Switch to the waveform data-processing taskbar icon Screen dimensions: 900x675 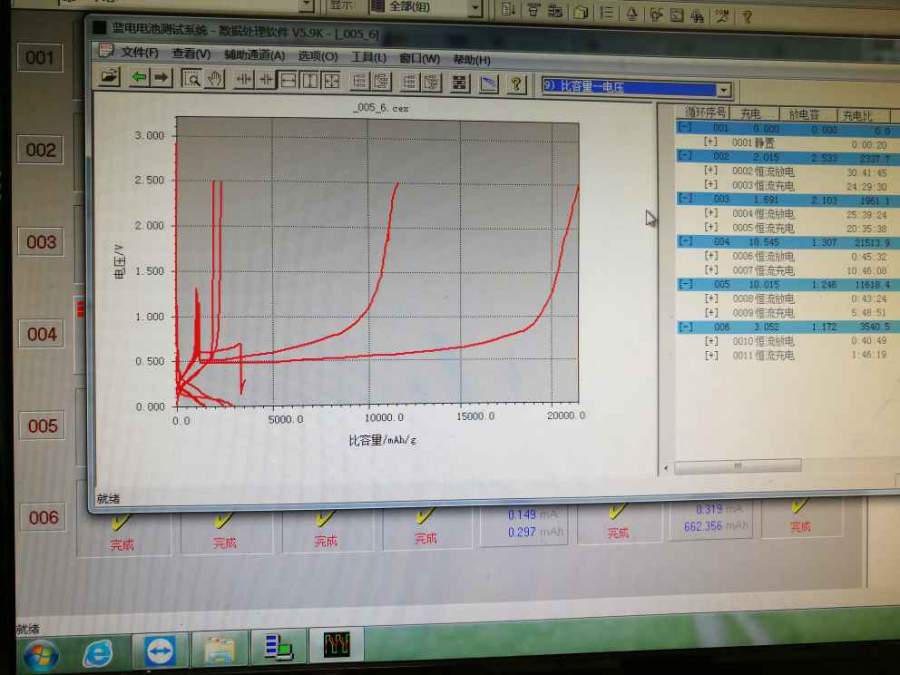337,644
